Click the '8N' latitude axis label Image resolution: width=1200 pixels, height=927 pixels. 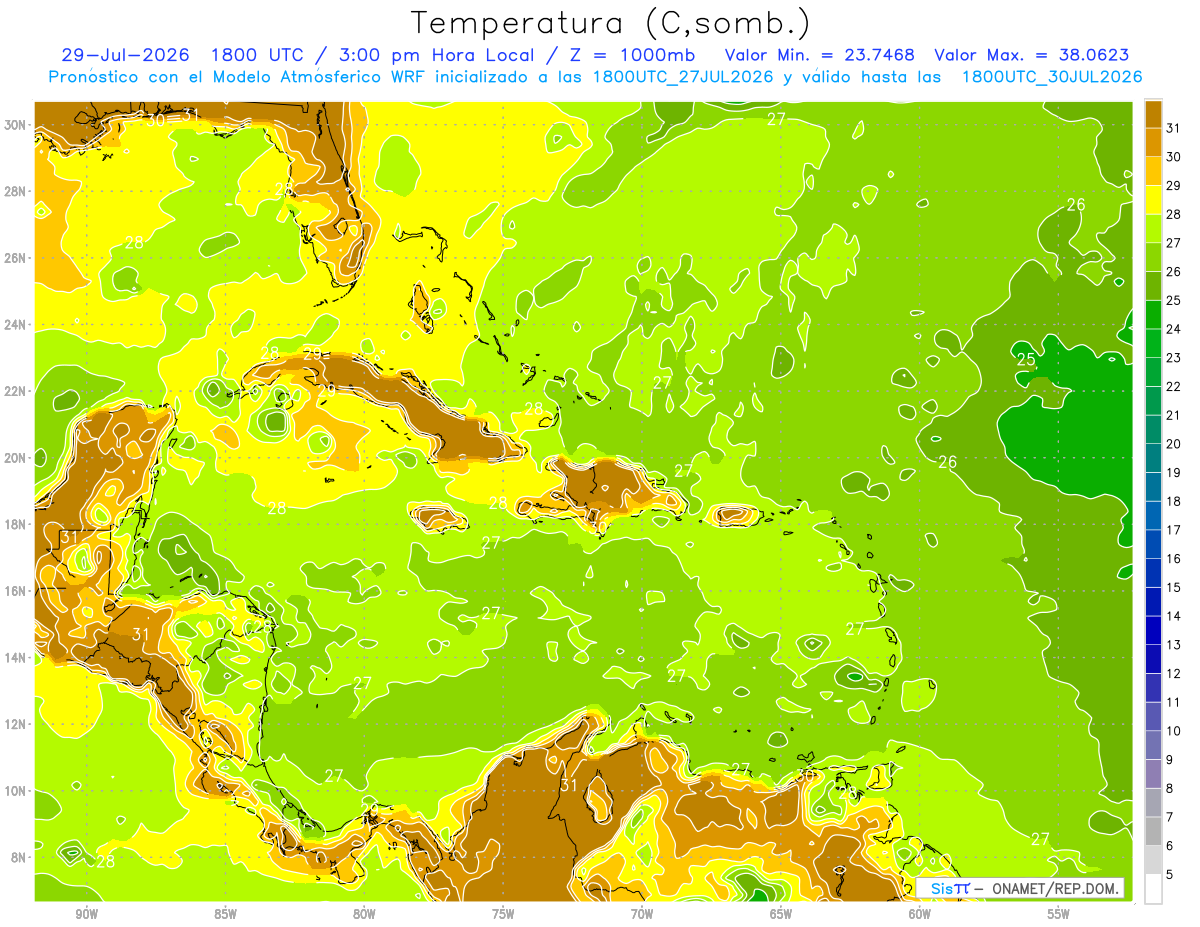pos(19,857)
